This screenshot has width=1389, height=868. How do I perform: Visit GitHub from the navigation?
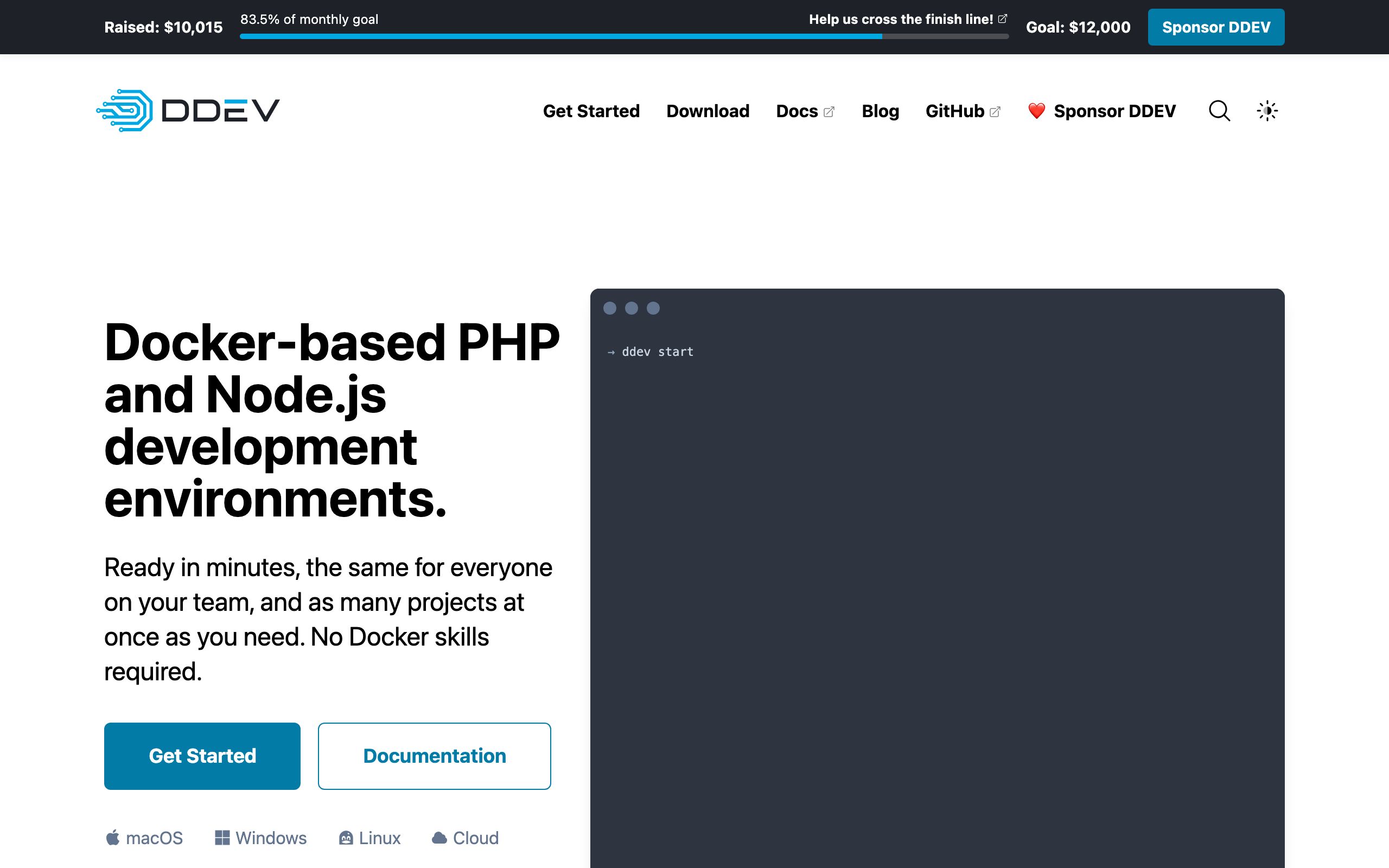pyautogui.click(x=955, y=111)
